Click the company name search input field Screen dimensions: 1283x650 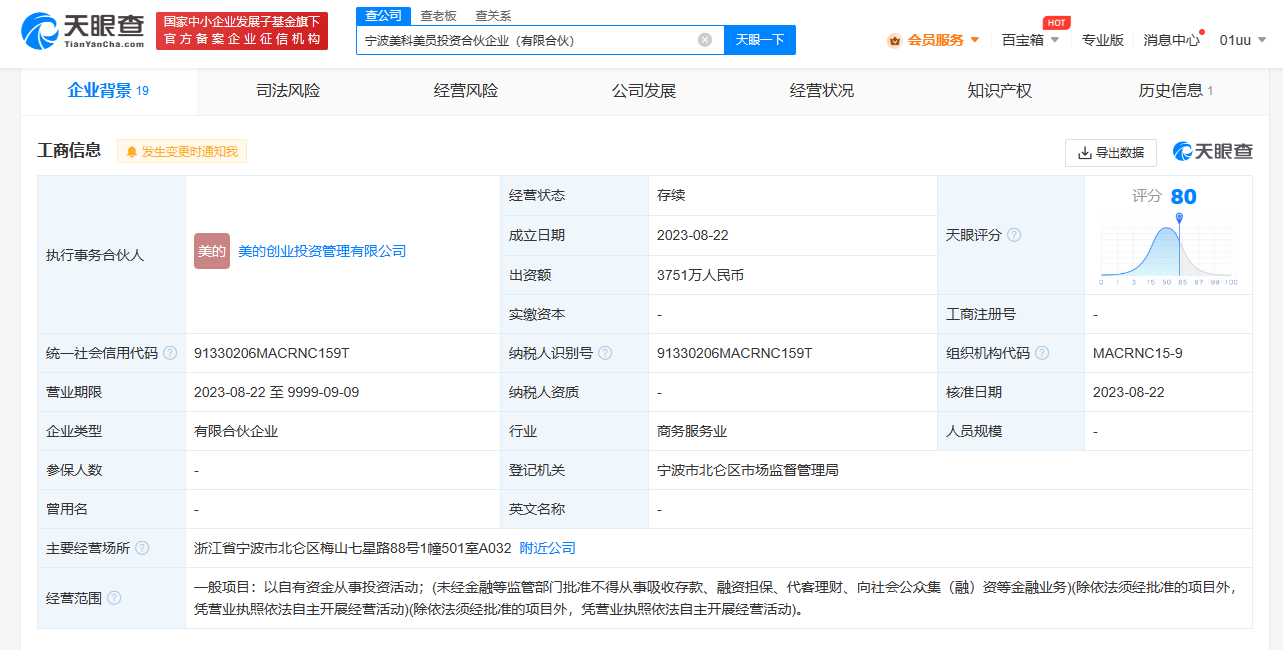click(525, 40)
